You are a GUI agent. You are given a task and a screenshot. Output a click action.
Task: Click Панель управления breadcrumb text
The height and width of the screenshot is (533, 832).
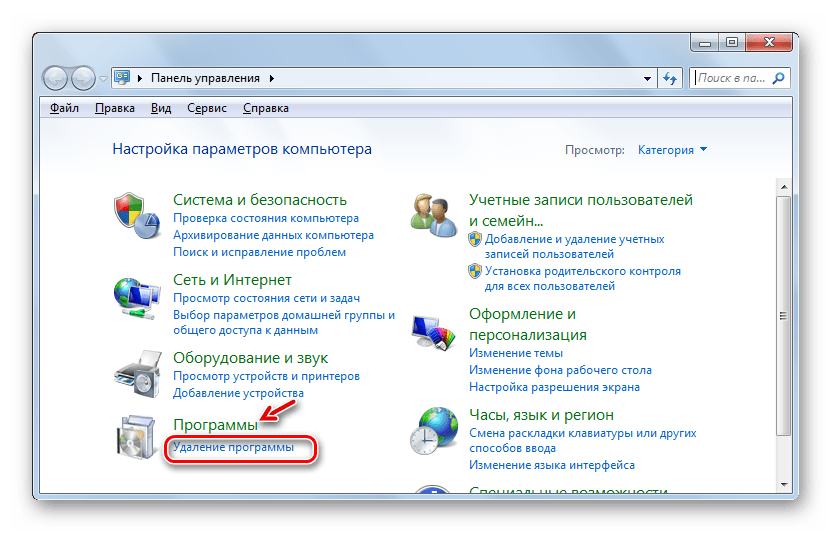205,79
